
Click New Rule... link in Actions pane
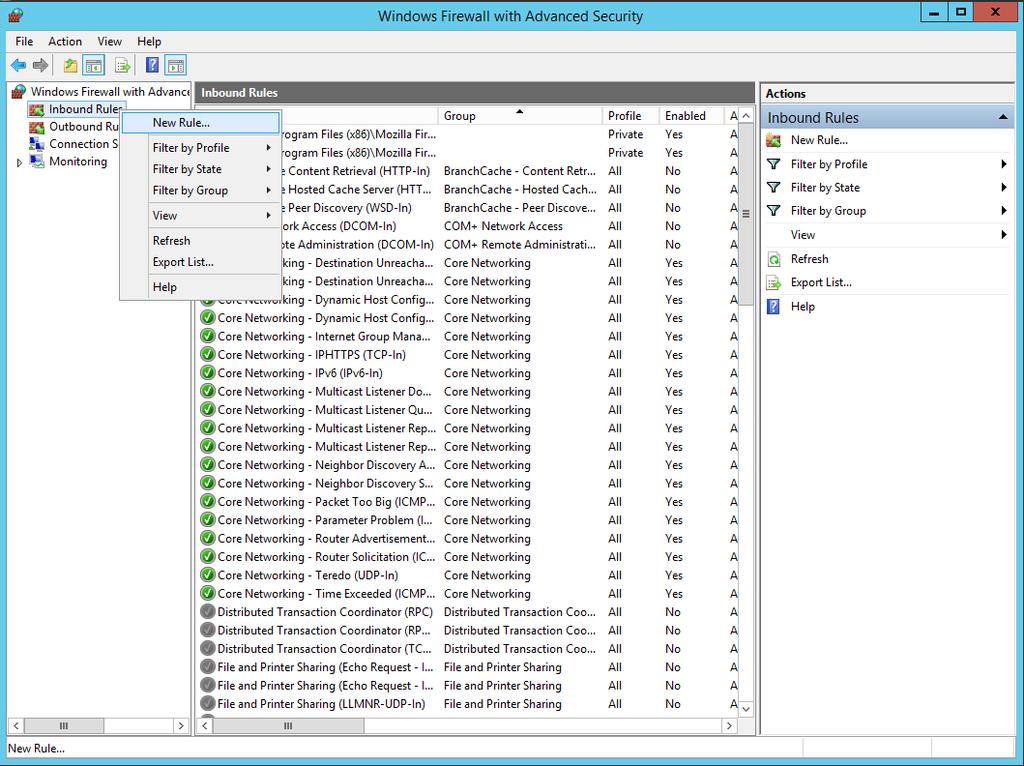819,140
